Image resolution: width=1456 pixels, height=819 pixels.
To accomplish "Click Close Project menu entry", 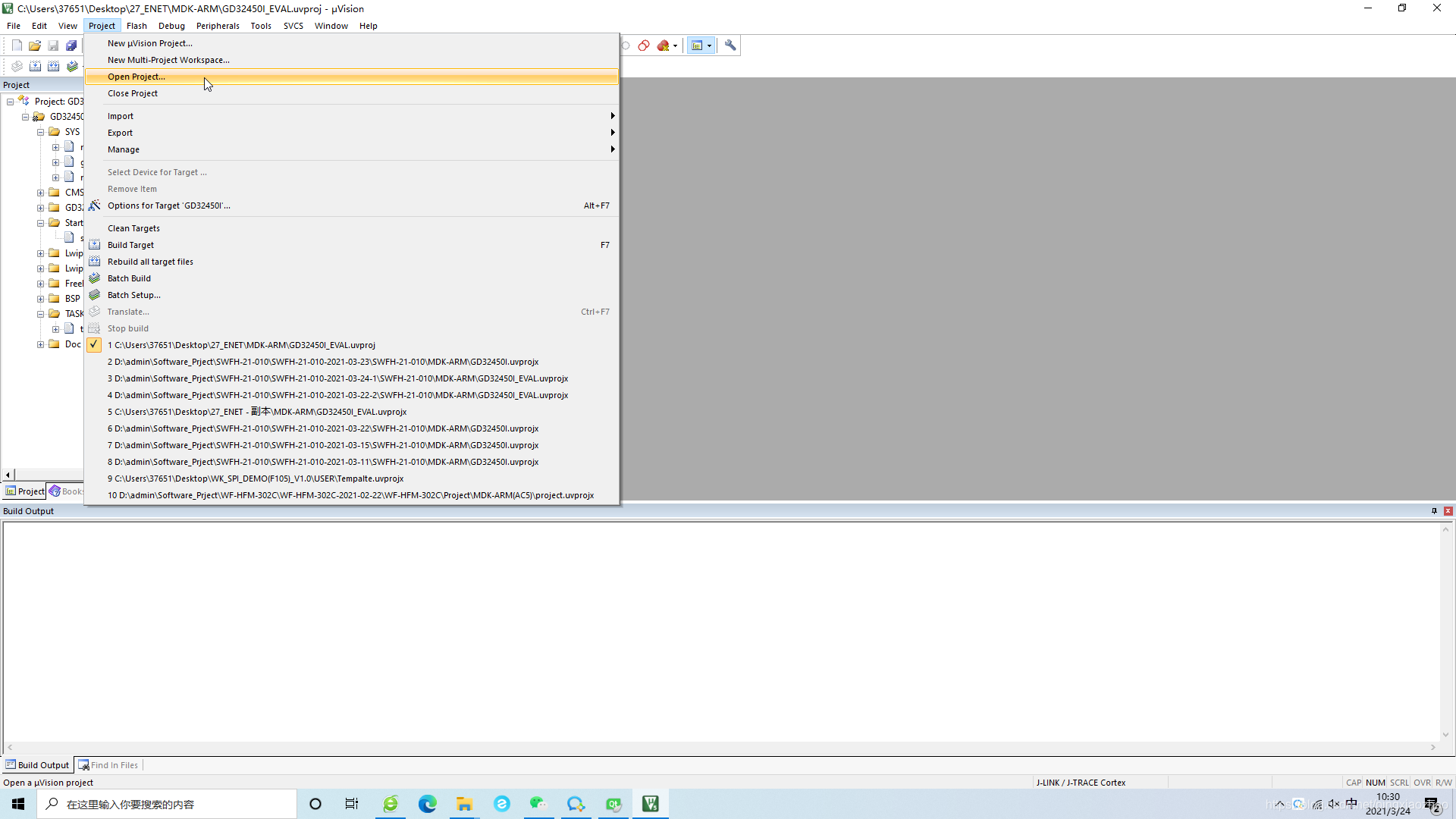I will tap(133, 93).
